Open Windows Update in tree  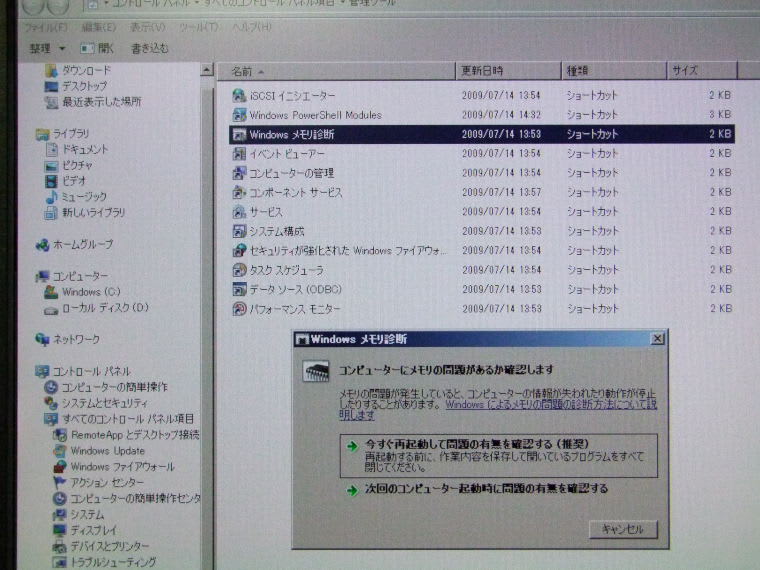tap(99, 451)
